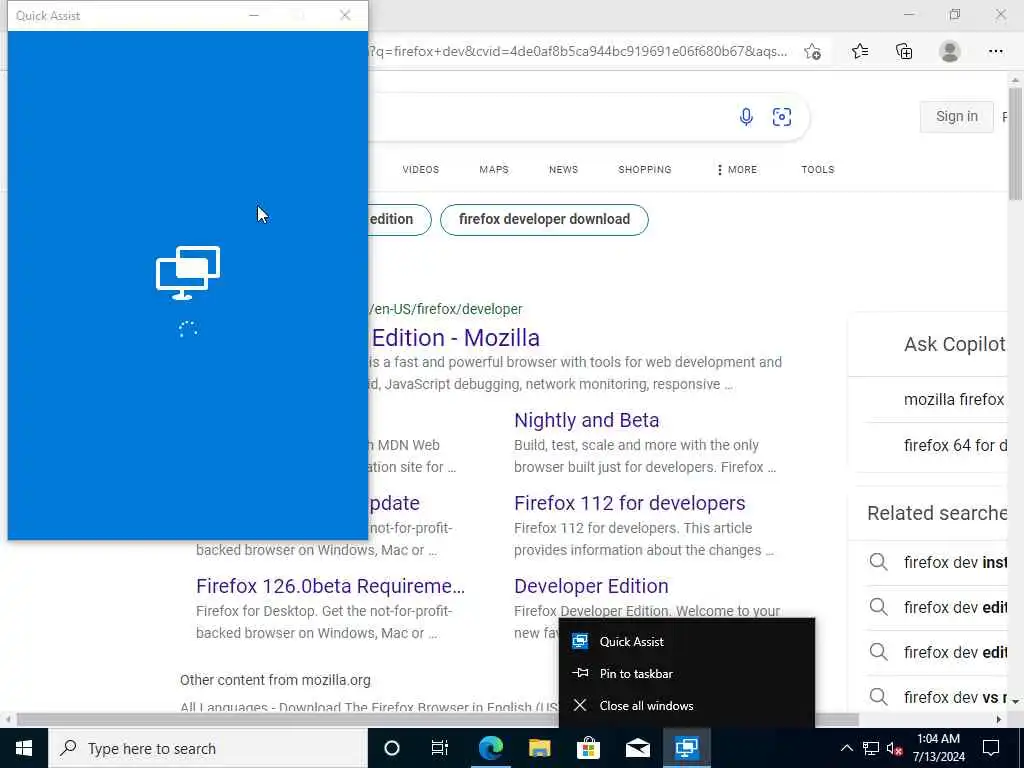The width and height of the screenshot is (1024, 768).
Task: Open the Edge Favorites list icon
Action: tap(859, 51)
